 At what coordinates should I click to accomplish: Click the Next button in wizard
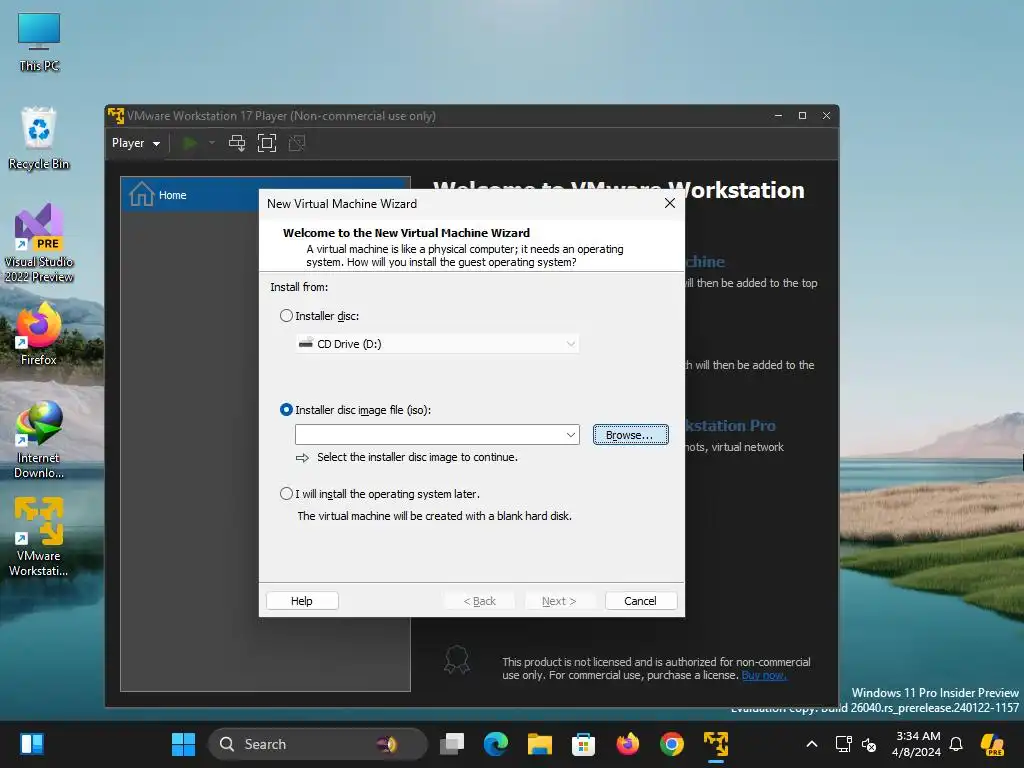pyautogui.click(x=559, y=601)
